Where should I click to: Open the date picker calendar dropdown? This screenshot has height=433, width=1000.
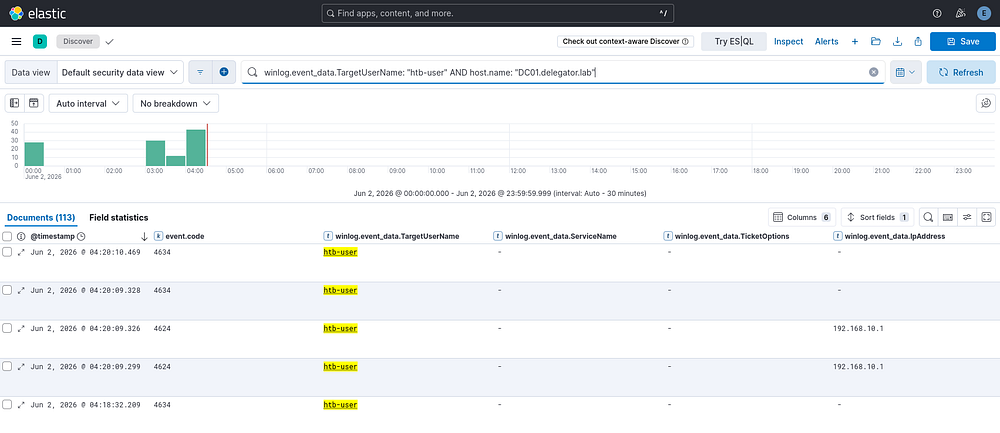(x=906, y=73)
